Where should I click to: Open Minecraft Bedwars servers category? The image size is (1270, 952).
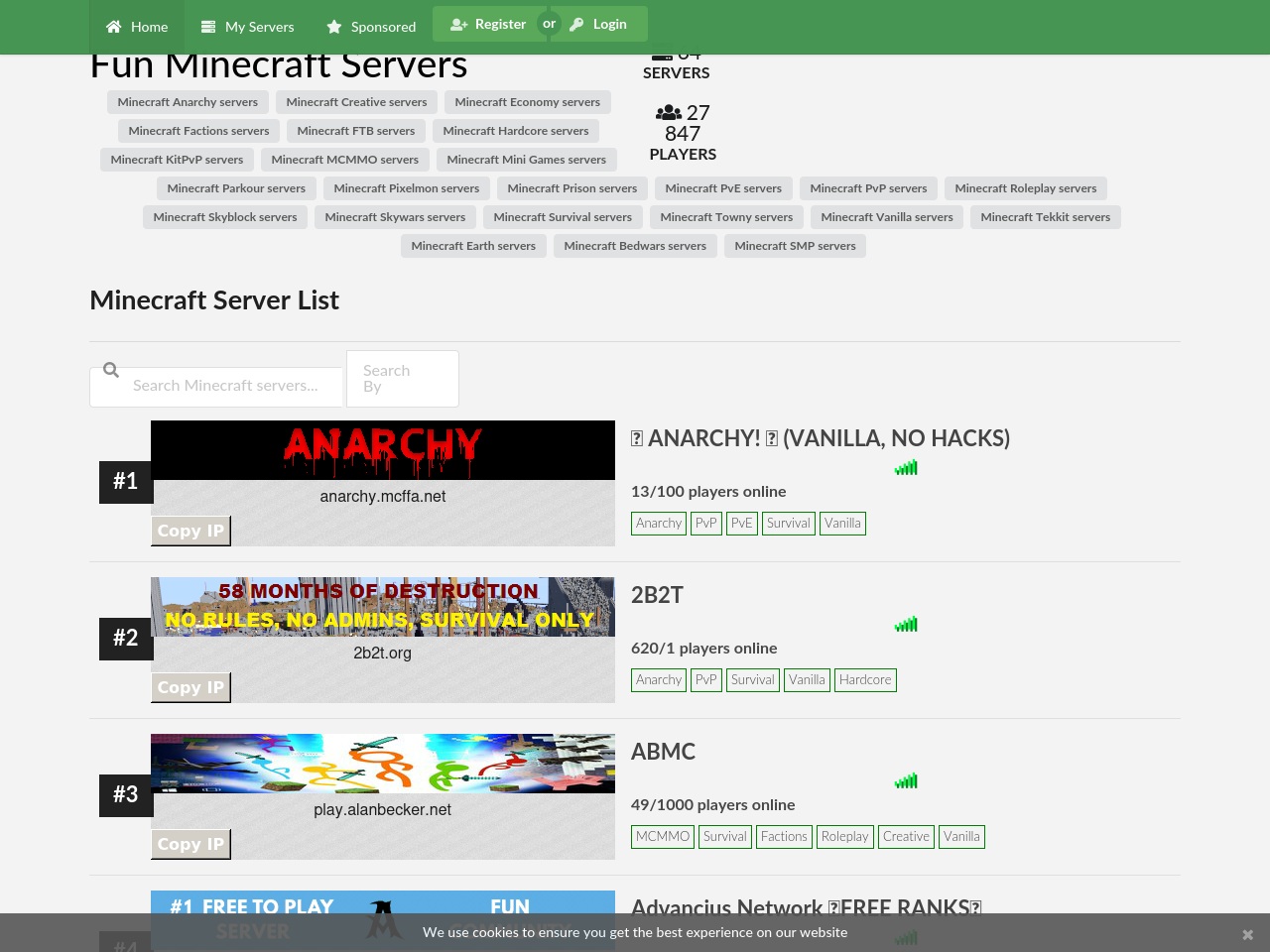pos(635,246)
